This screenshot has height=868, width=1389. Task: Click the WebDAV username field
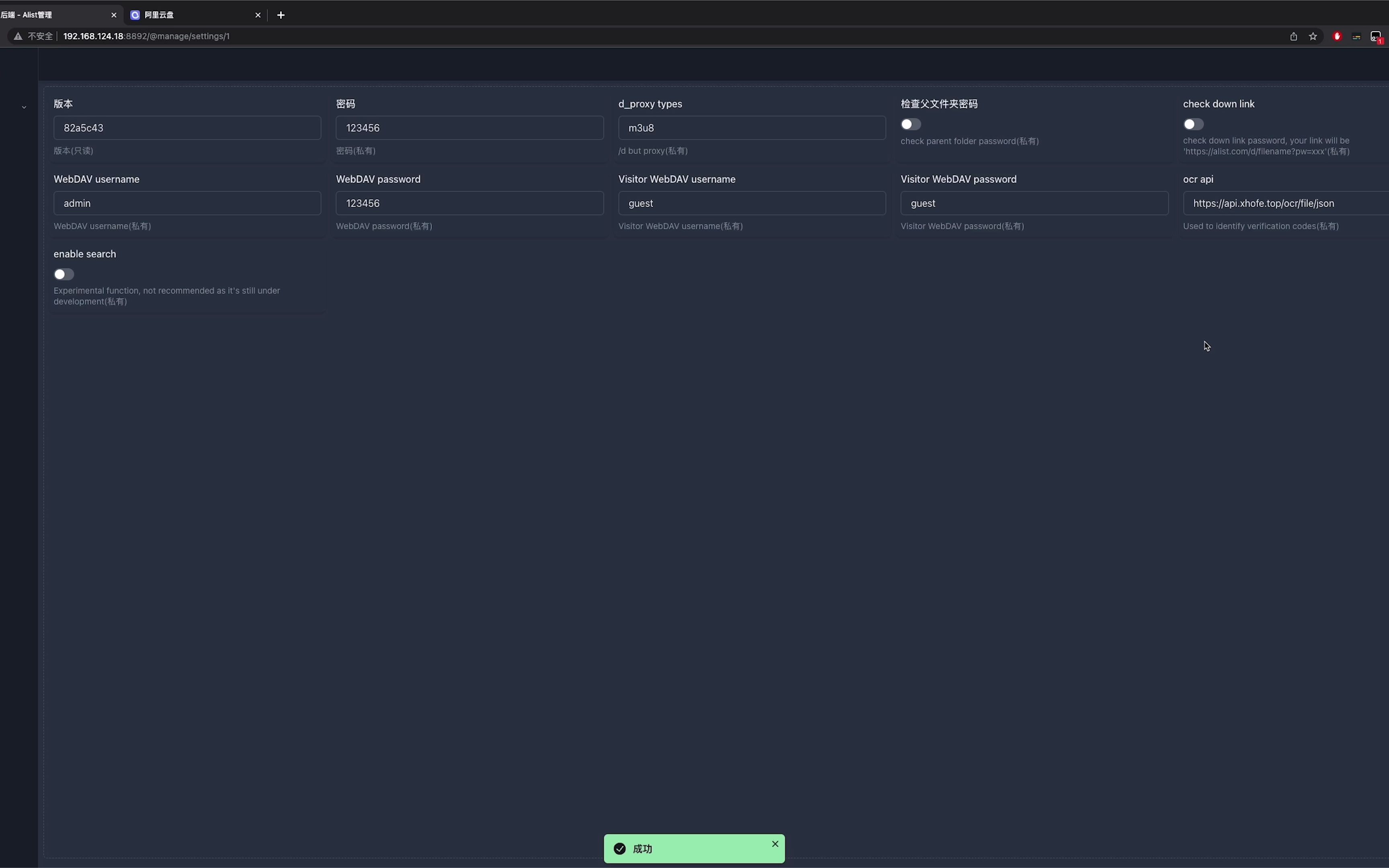coord(187,203)
